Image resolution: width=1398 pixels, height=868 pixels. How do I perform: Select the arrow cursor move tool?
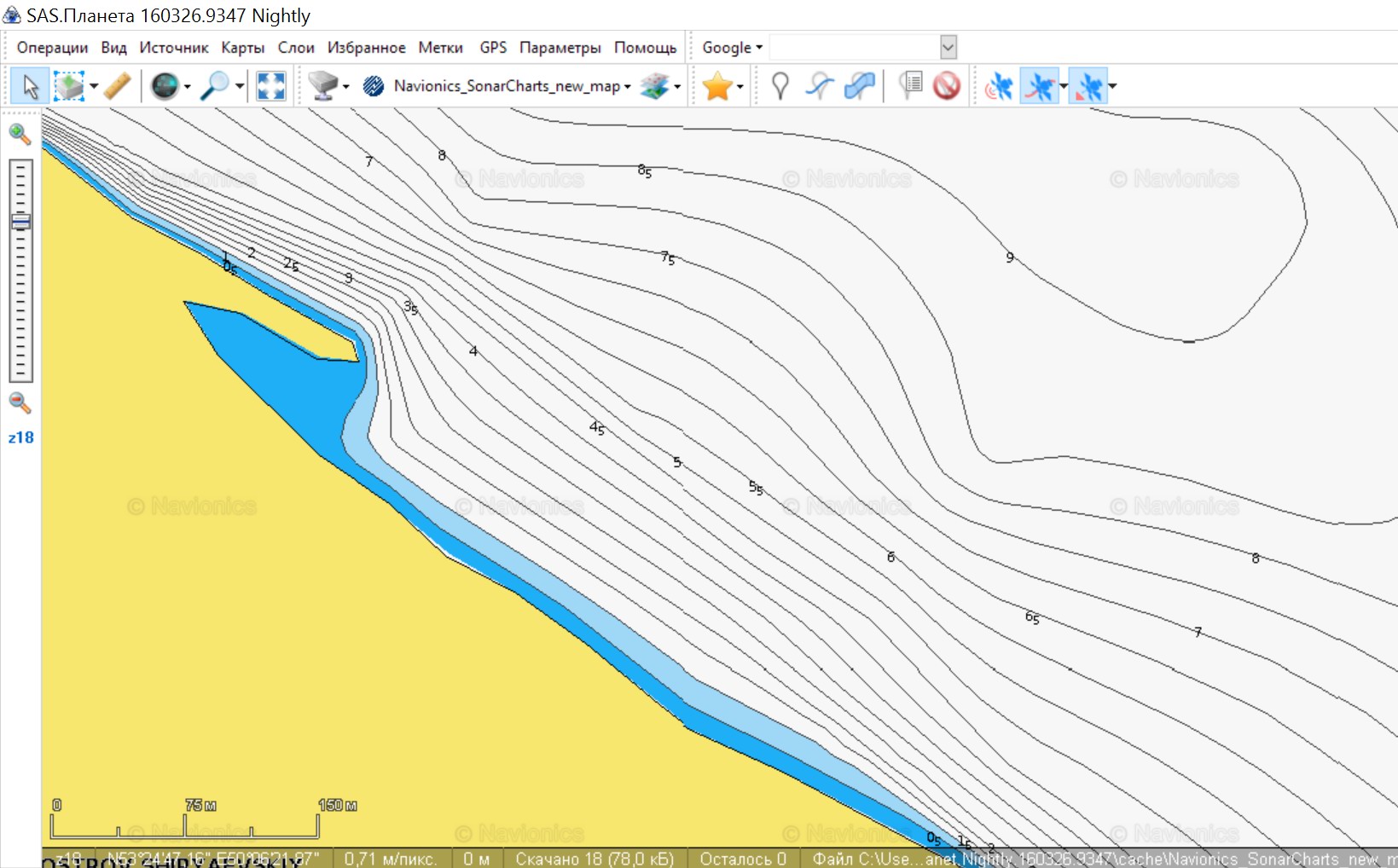tap(30, 86)
